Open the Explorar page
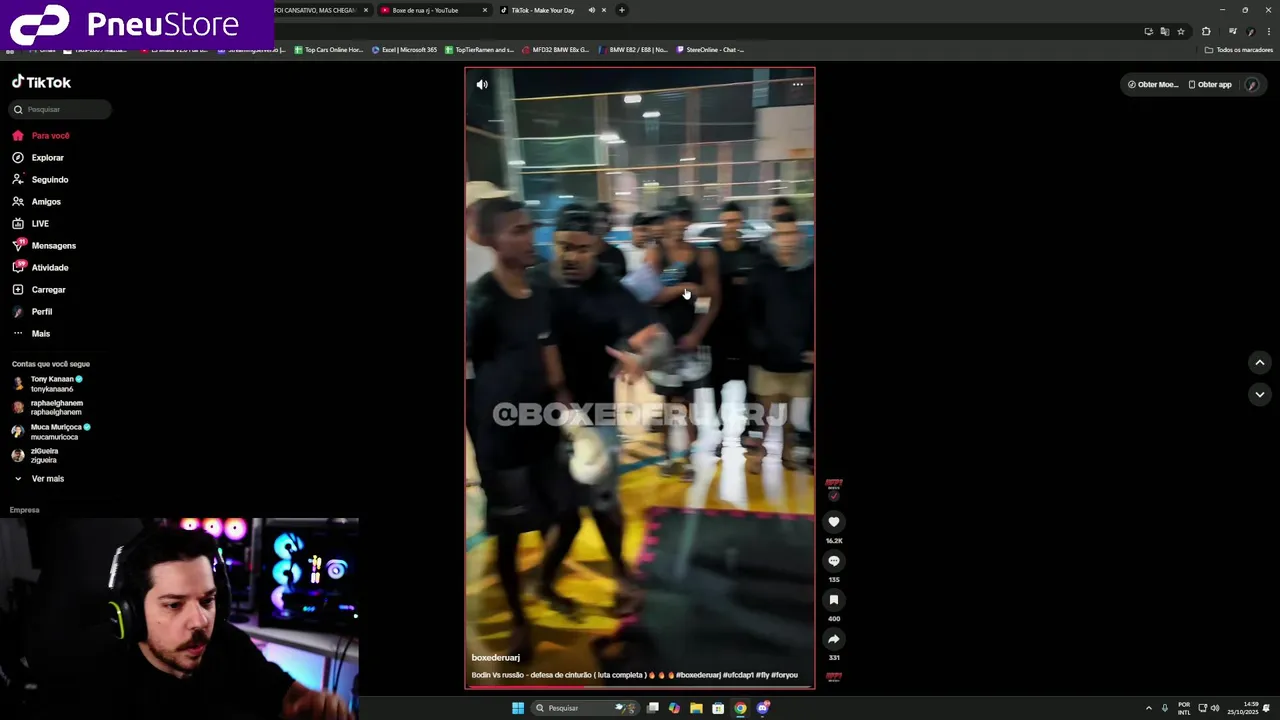 tap(38, 158)
